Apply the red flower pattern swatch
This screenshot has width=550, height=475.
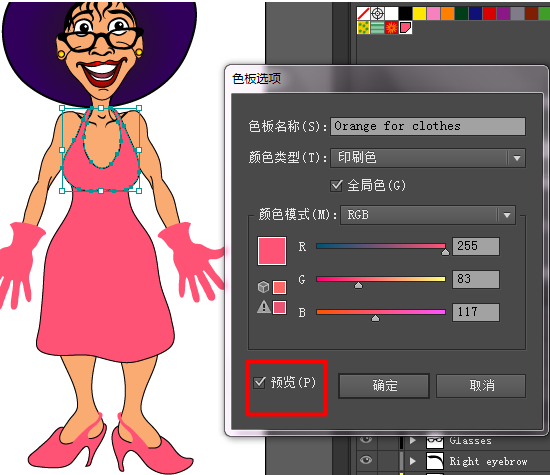coord(391,28)
